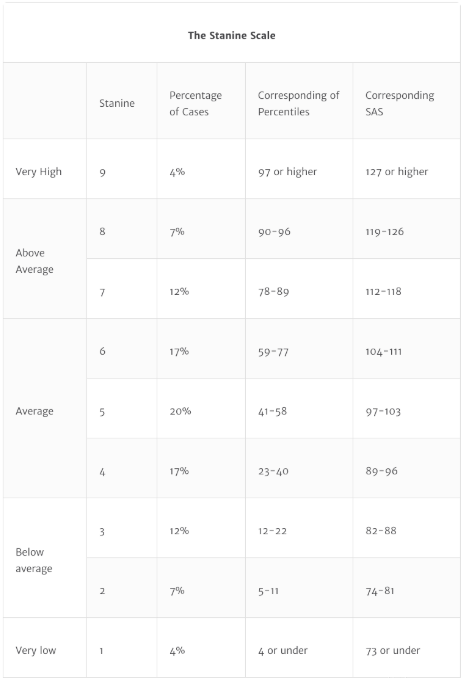Select the '59-77' percentile cell
Screen dimensions: 464x678
[x=273, y=352]
